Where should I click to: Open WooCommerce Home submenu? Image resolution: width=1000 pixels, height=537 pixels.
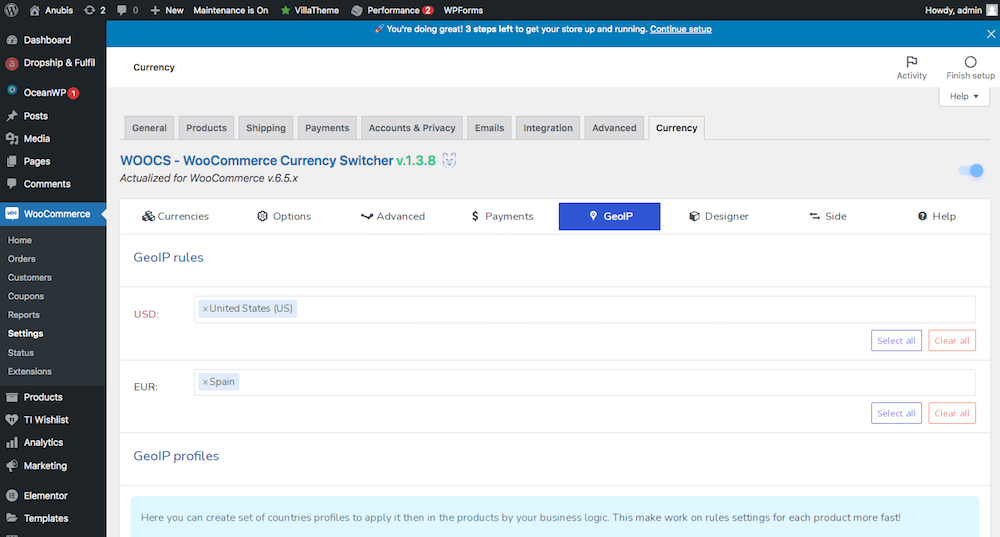coord(20,240)
